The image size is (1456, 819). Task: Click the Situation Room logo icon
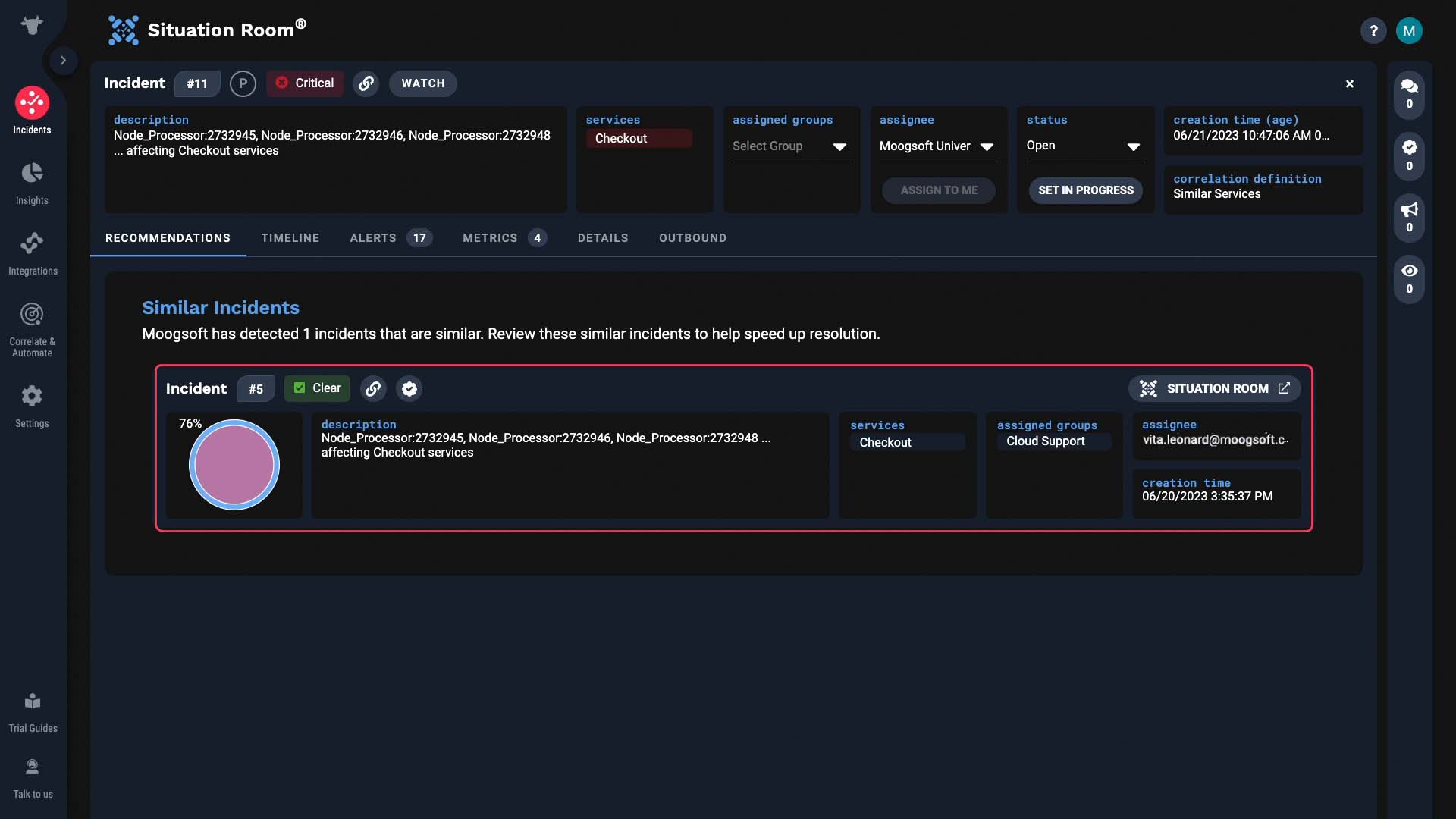[123, 30]
